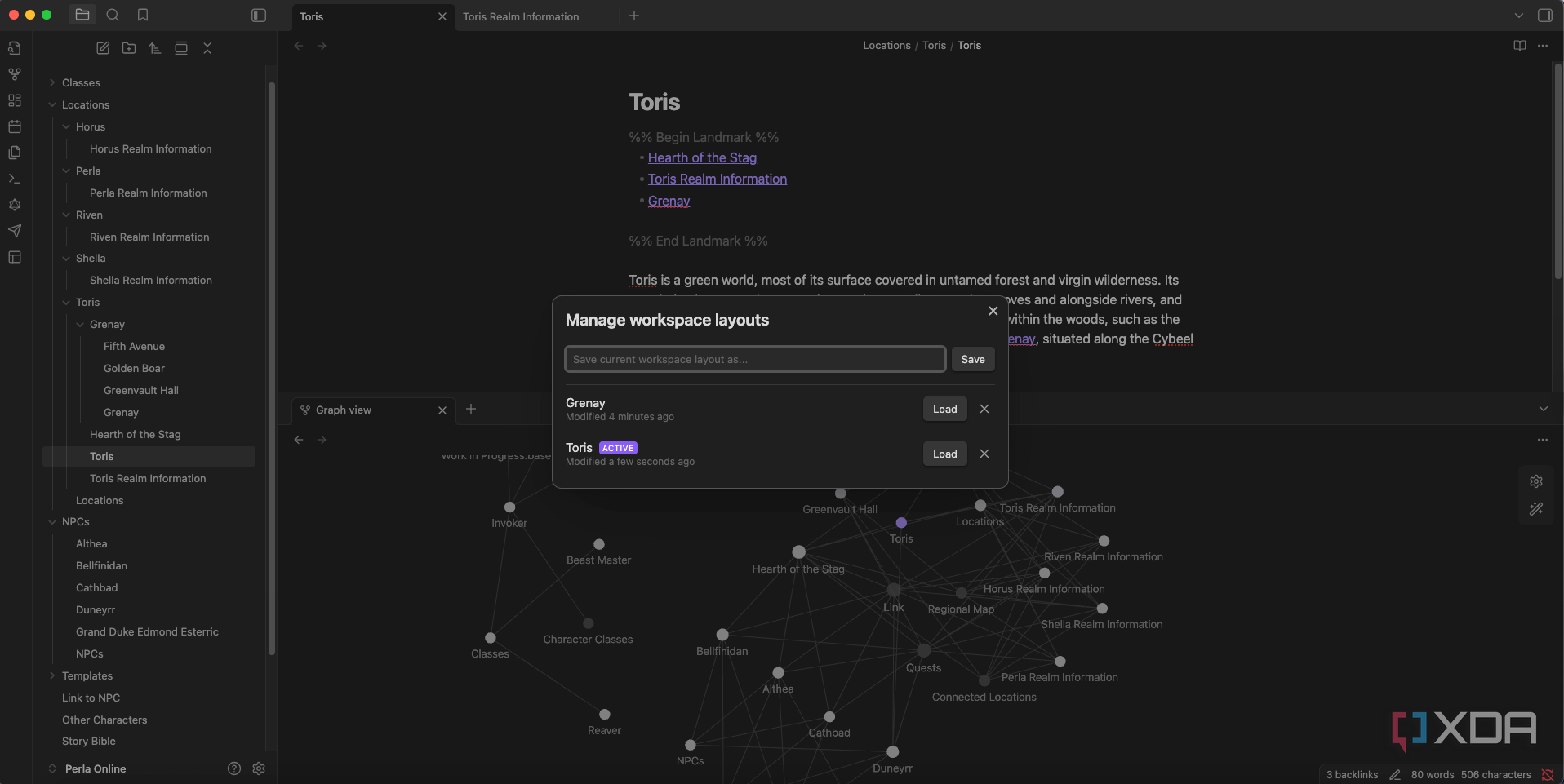Open graph settings gear icon
Image resolution: width=1564 pixels, height=784 pixels.
point(1536,481)
